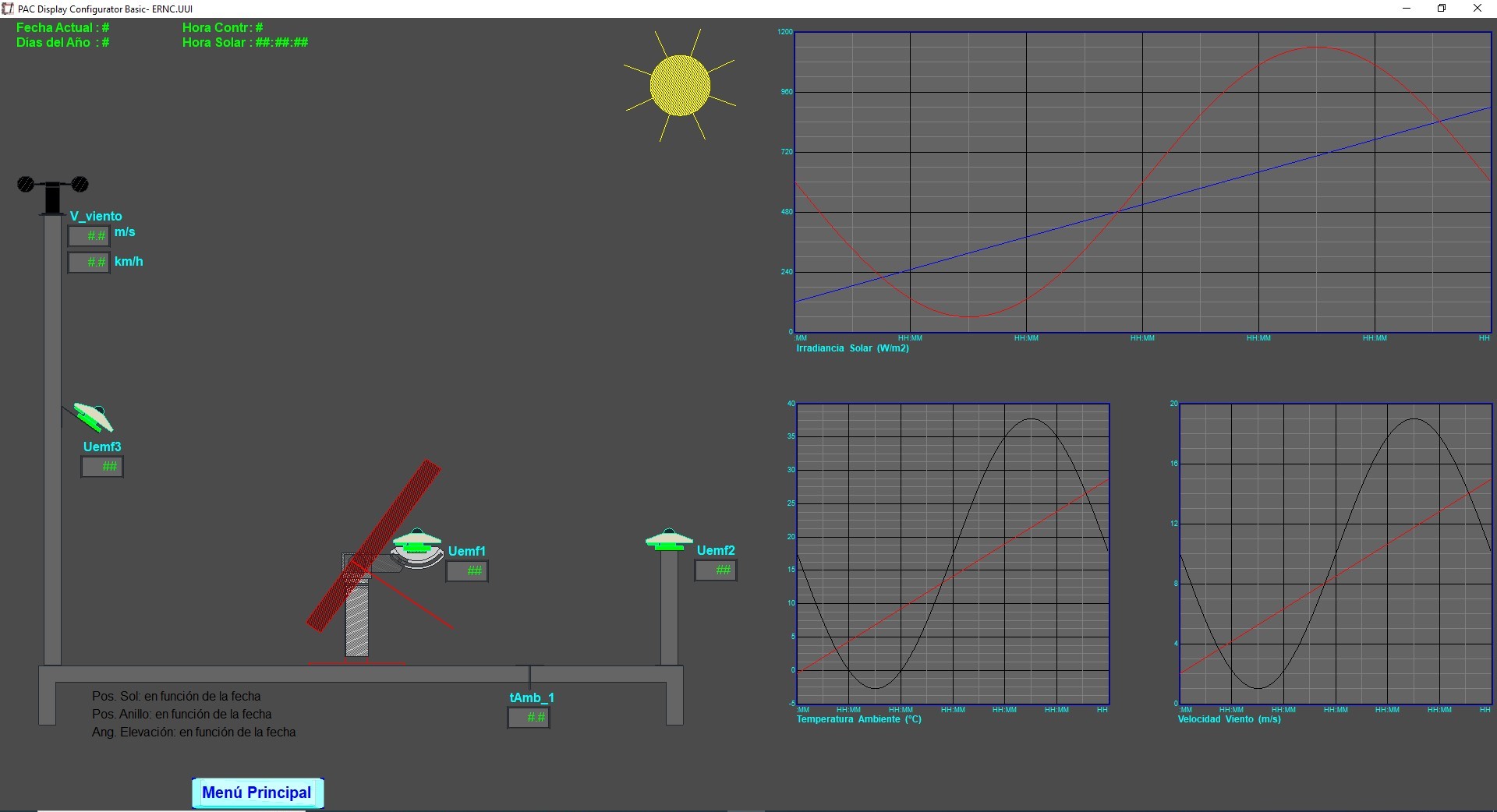This screenshot has width=1497, height=812.
Task: Click the hatched panel support column
Action: 357,620
